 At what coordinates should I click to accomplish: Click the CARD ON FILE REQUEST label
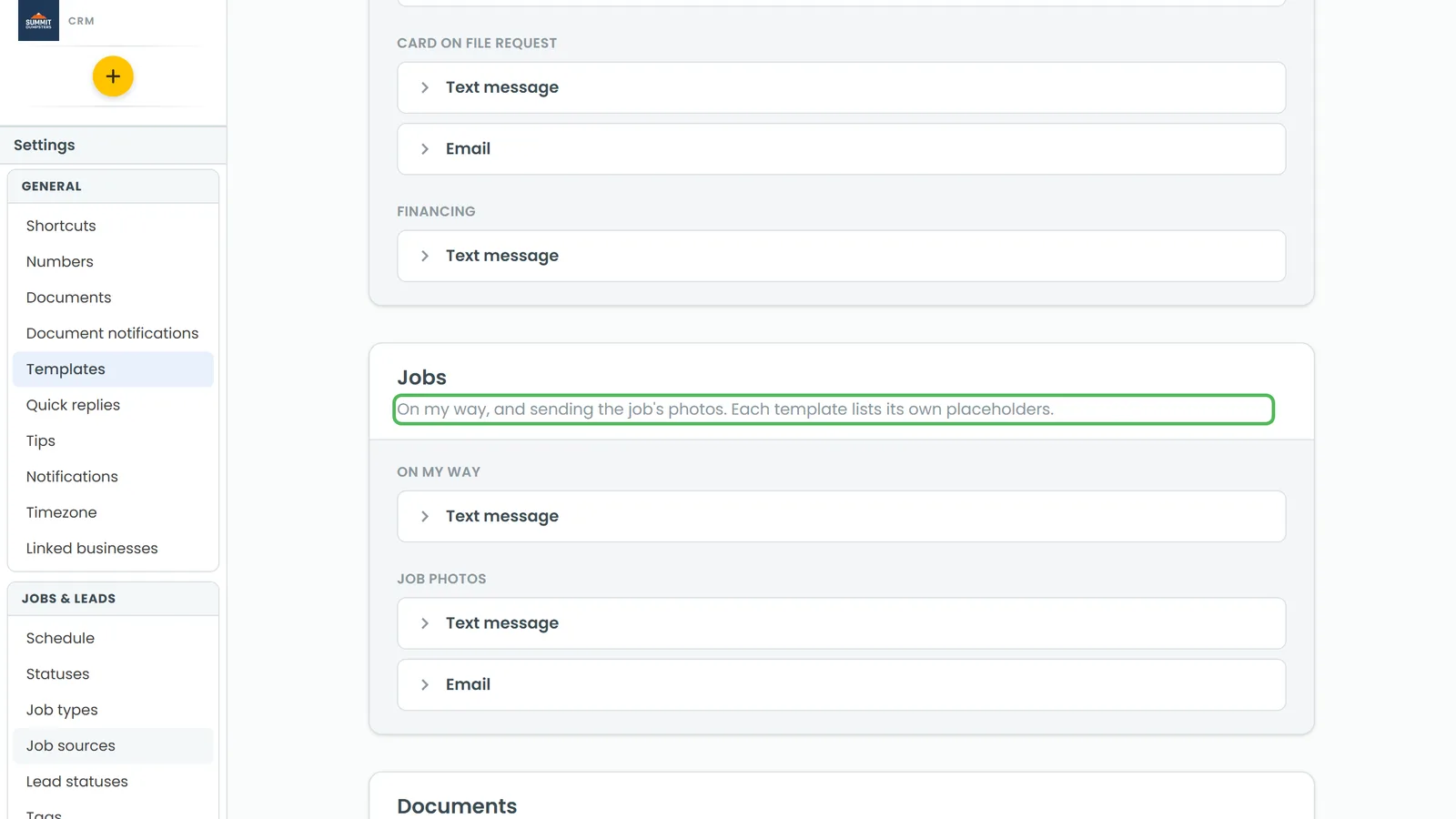(477, 43)
